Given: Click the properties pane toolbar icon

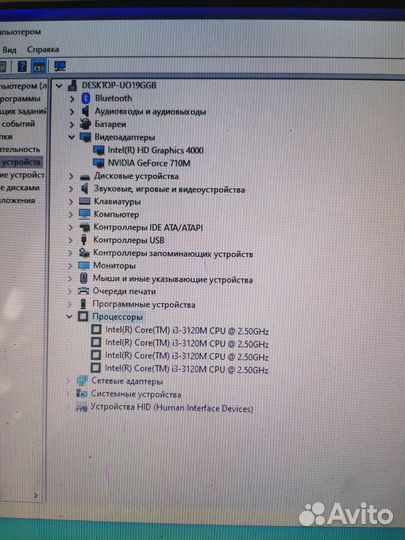Looking at the screenshot, I should (39, 66).
